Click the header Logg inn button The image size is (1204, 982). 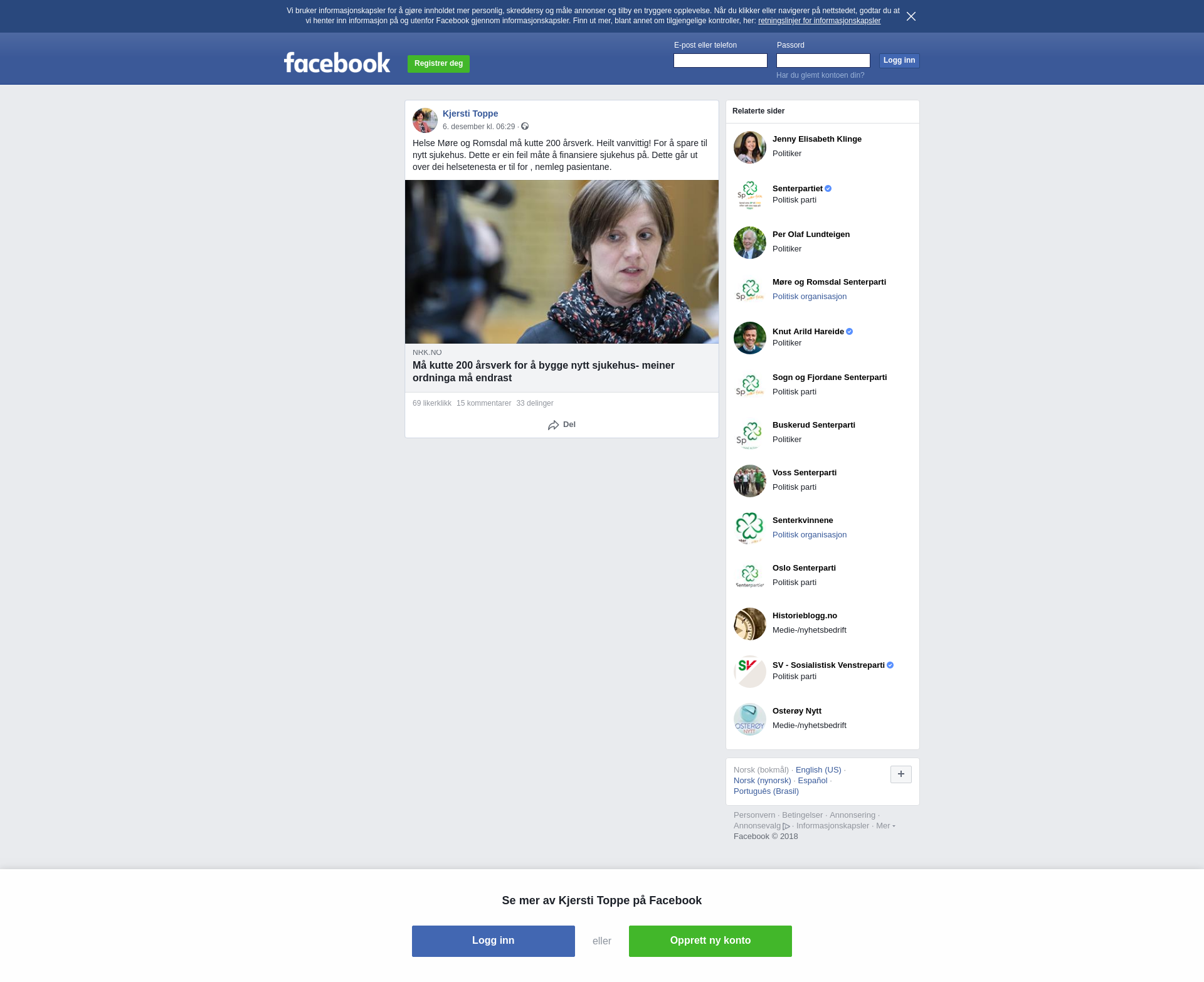(x=899, y=61)
